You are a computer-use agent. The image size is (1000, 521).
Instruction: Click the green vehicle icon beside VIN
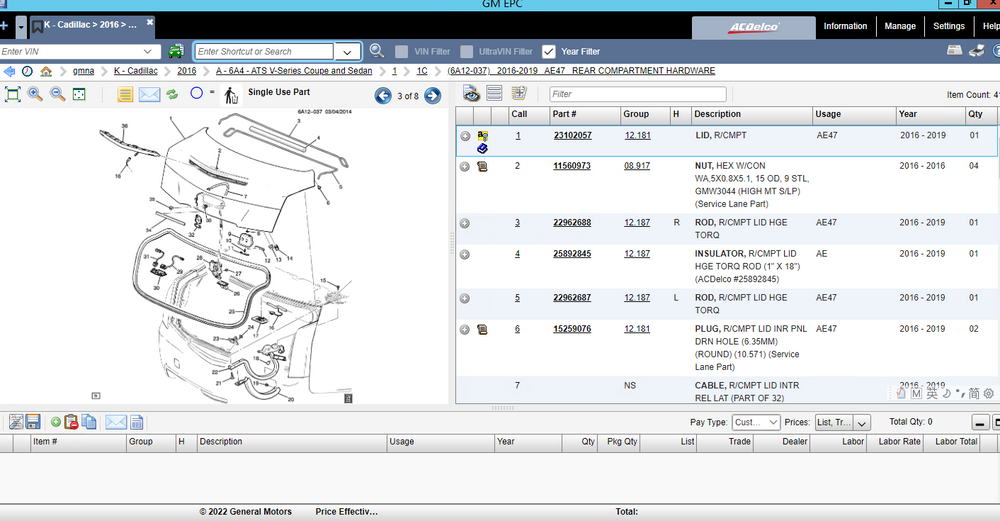(x=176, y=51)
